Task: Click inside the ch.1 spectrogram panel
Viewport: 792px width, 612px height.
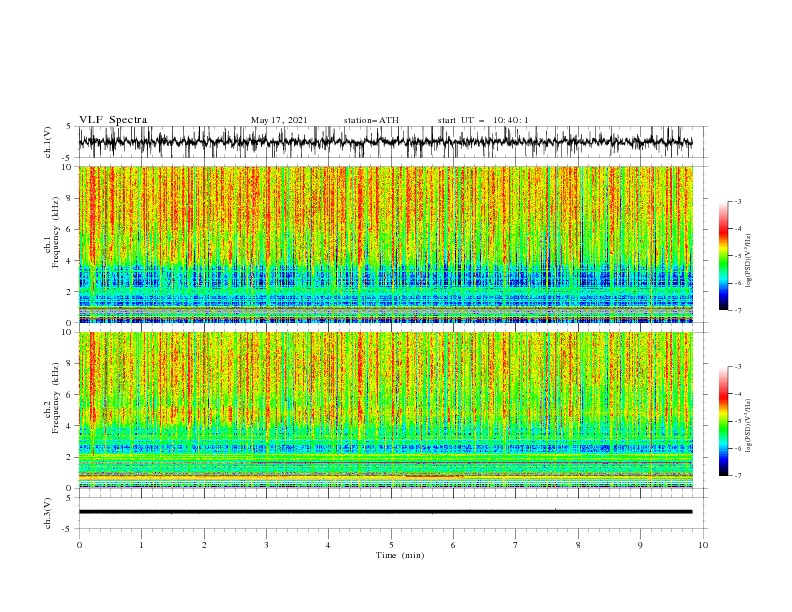Action: [385, 244]
